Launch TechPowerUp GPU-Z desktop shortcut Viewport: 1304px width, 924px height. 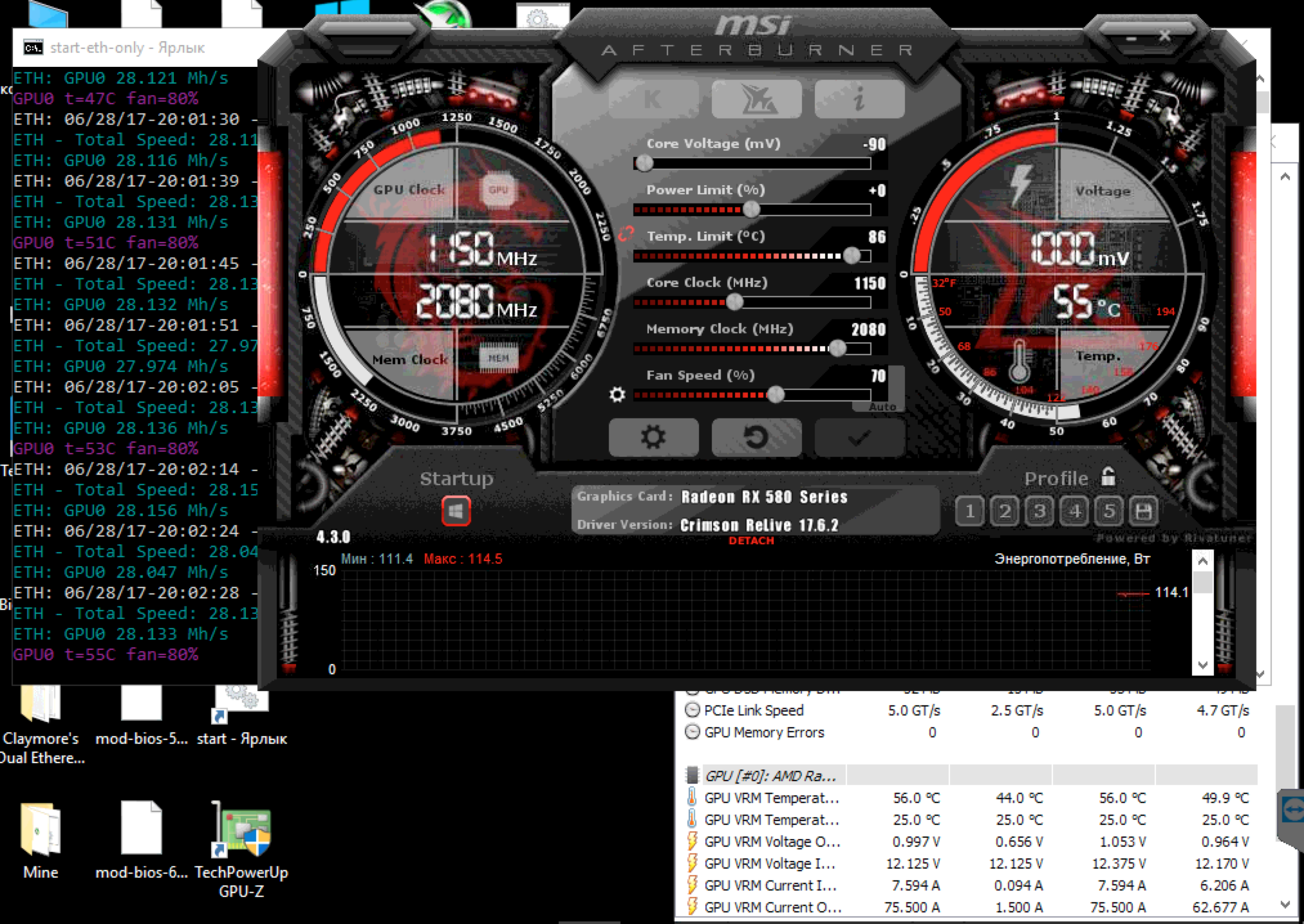[241, 849]
